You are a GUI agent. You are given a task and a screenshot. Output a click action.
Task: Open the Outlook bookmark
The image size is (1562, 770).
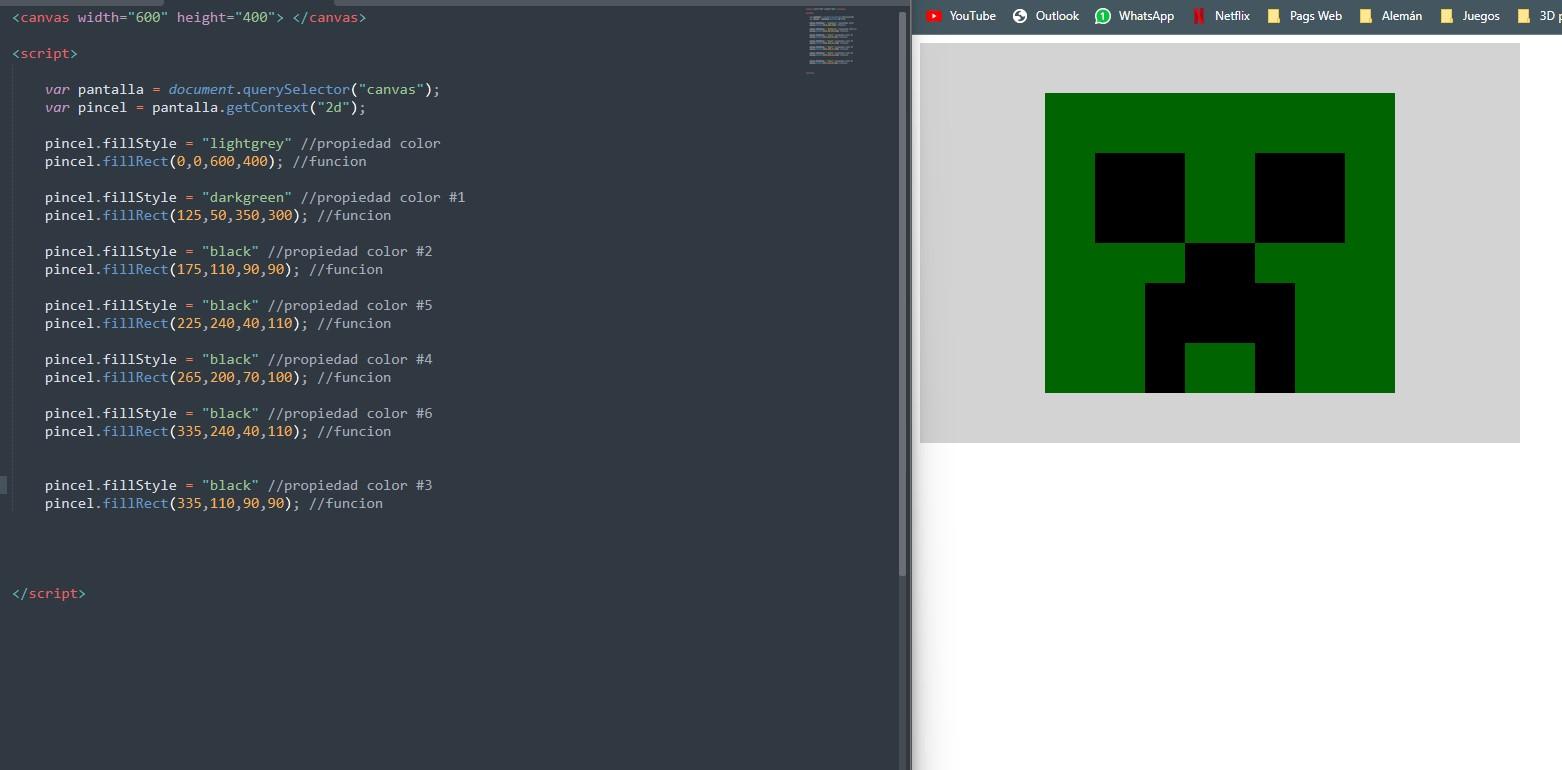[x=1046, y=16]
